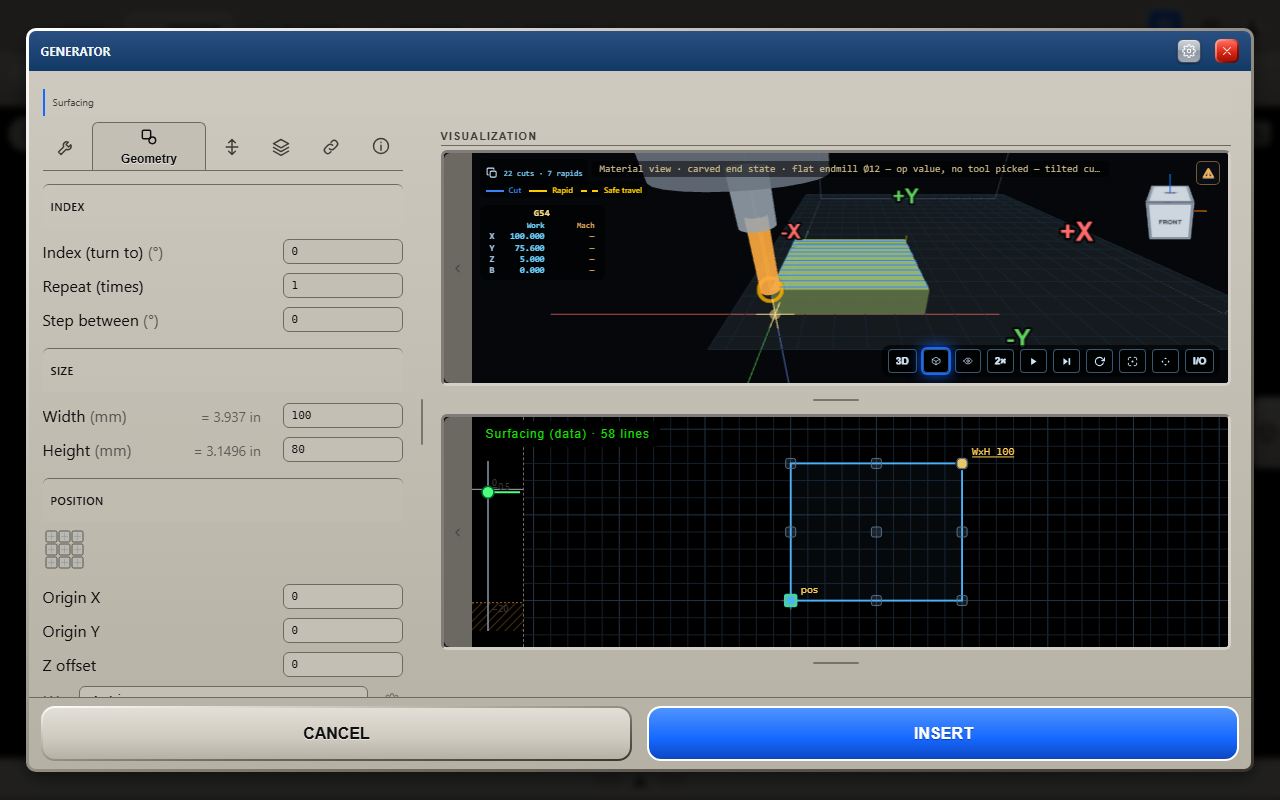This screenshot has width=1280, height=800.
Task: Click the Step between input field
Action: point(343,320)
